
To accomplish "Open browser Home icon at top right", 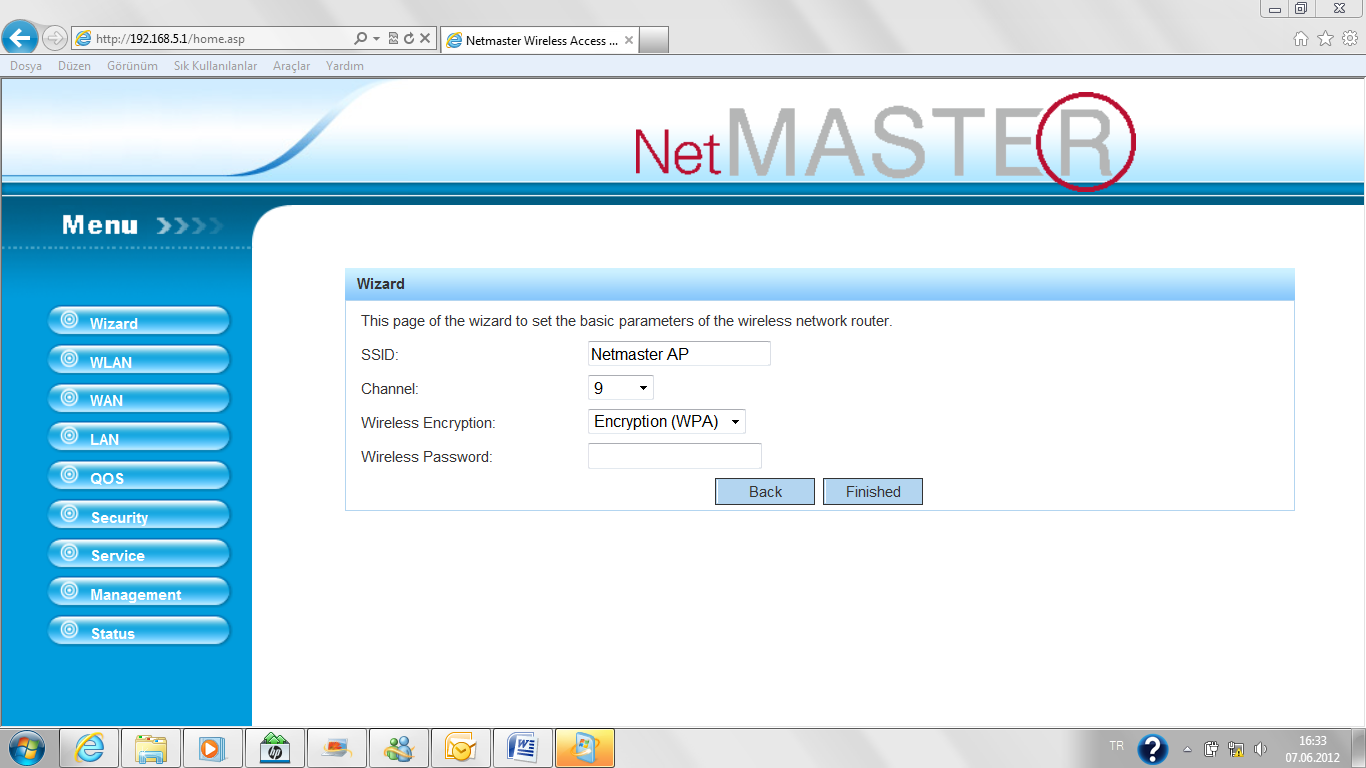I will [x=1301, y=38].
